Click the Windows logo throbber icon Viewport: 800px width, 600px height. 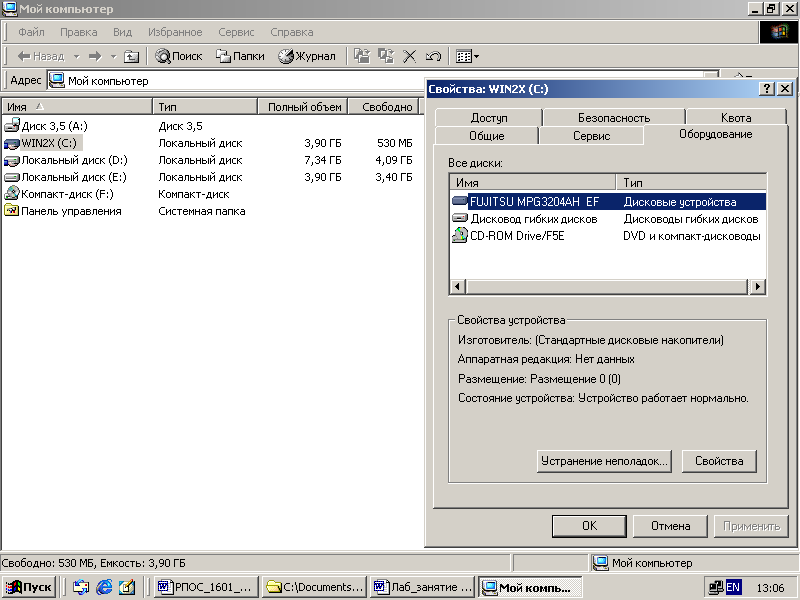point(779,32)
